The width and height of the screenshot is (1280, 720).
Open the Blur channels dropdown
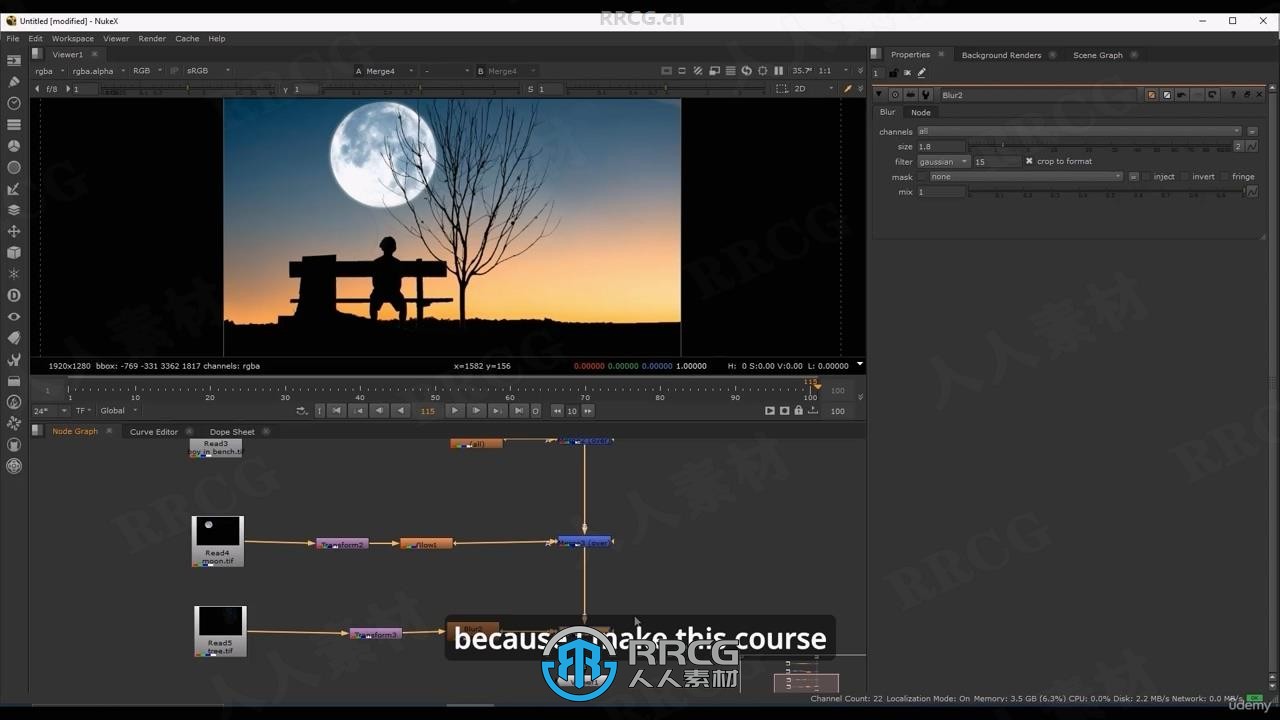[x=1079, y=131]
